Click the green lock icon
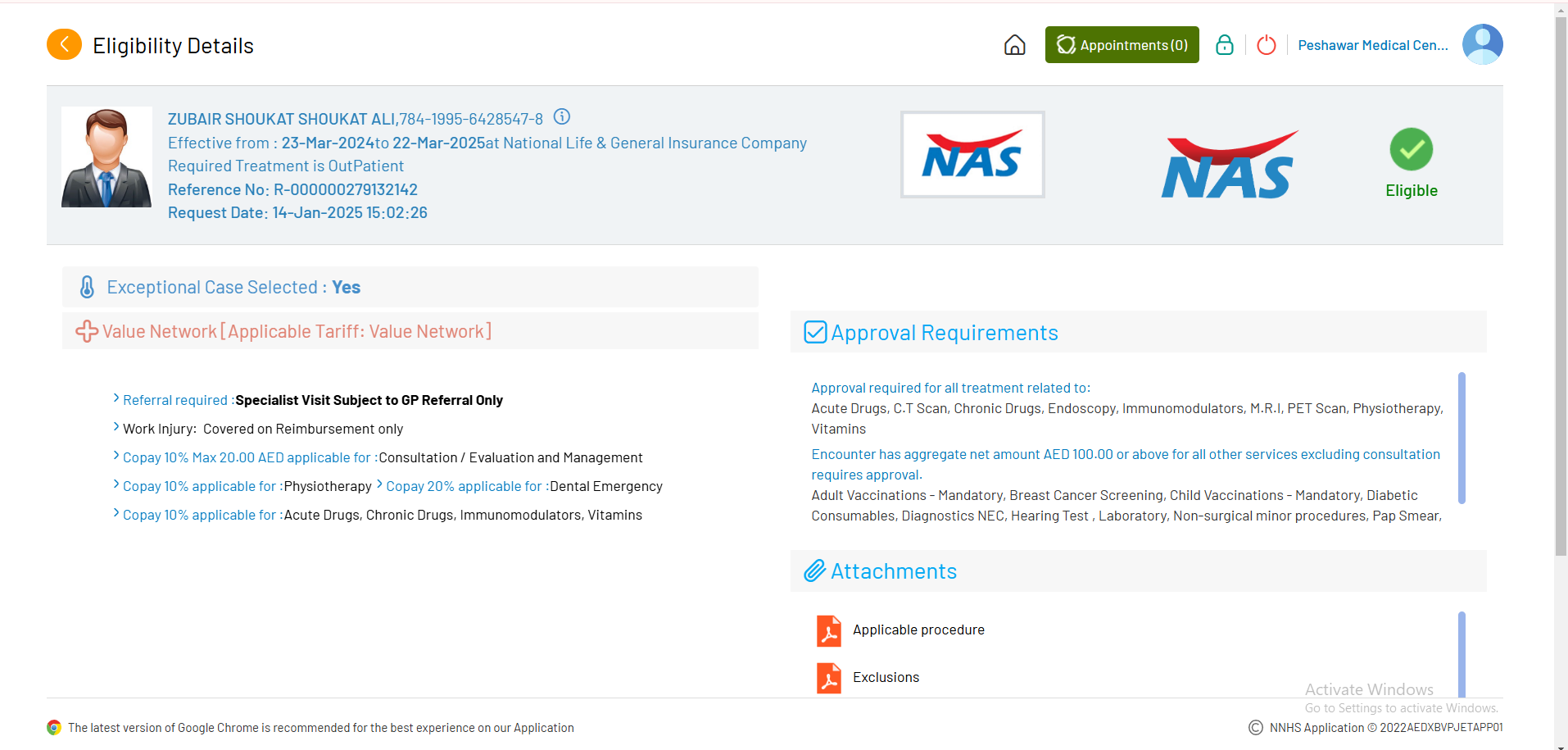1568x750 pixels. (1224, 45)
